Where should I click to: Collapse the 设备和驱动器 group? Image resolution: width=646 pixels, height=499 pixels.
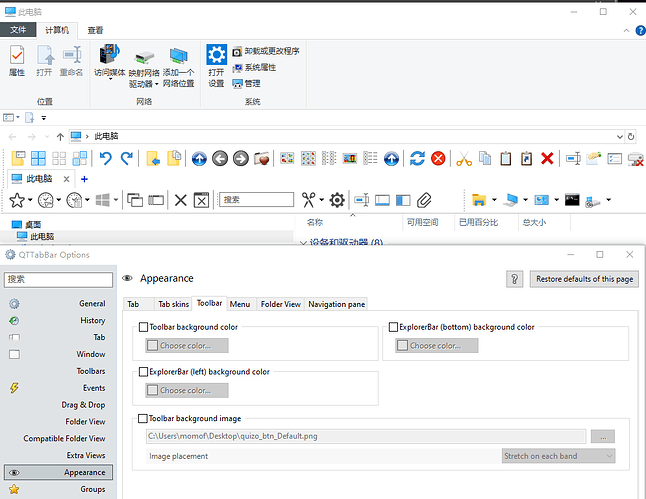click(x=304, y=242)
